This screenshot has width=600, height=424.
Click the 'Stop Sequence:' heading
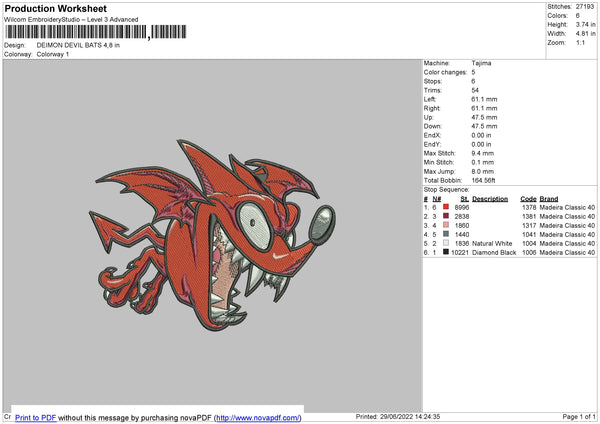point(446,189)
